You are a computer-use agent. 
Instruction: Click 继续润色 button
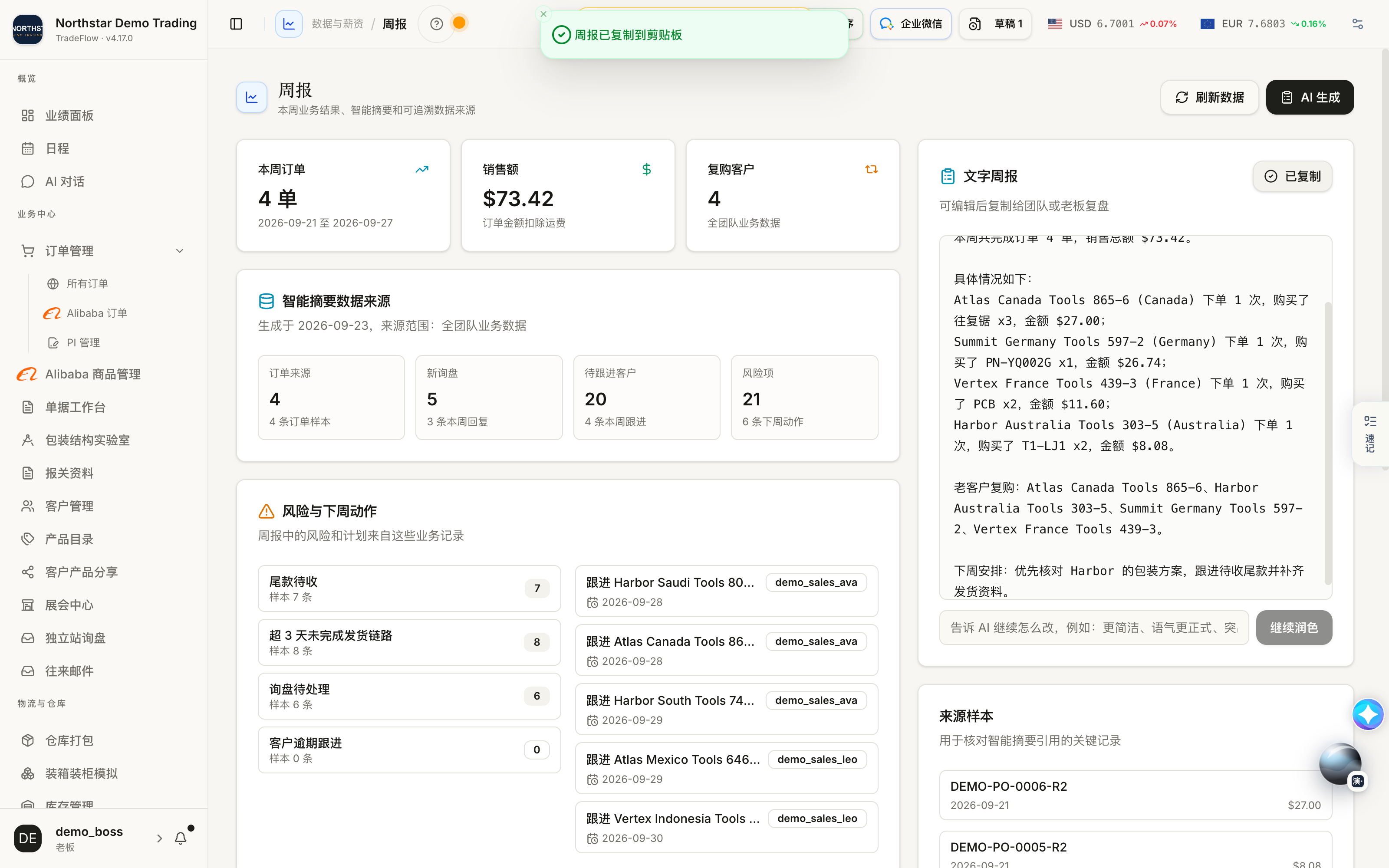[x=1294, y=628]
